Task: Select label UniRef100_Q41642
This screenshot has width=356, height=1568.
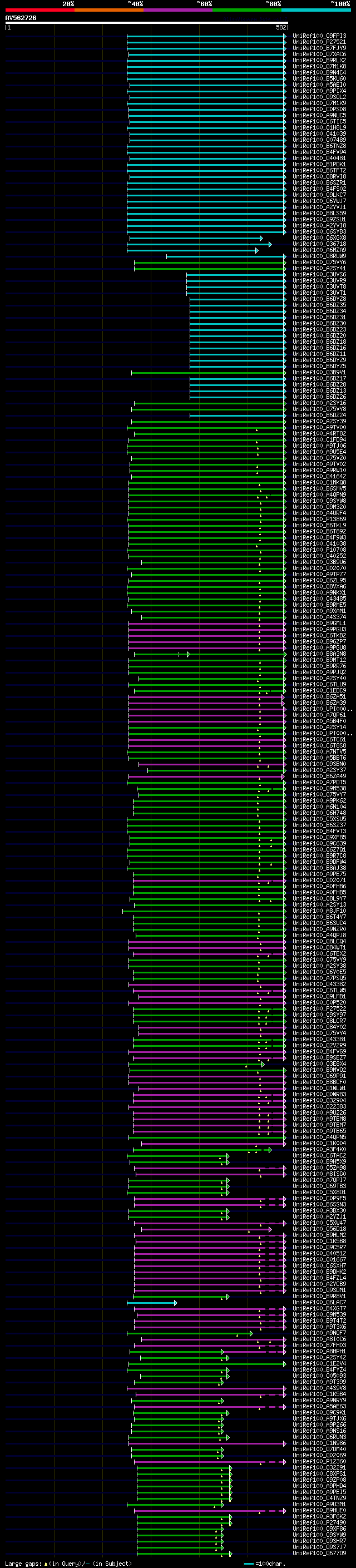Action: tap(319, 476)
